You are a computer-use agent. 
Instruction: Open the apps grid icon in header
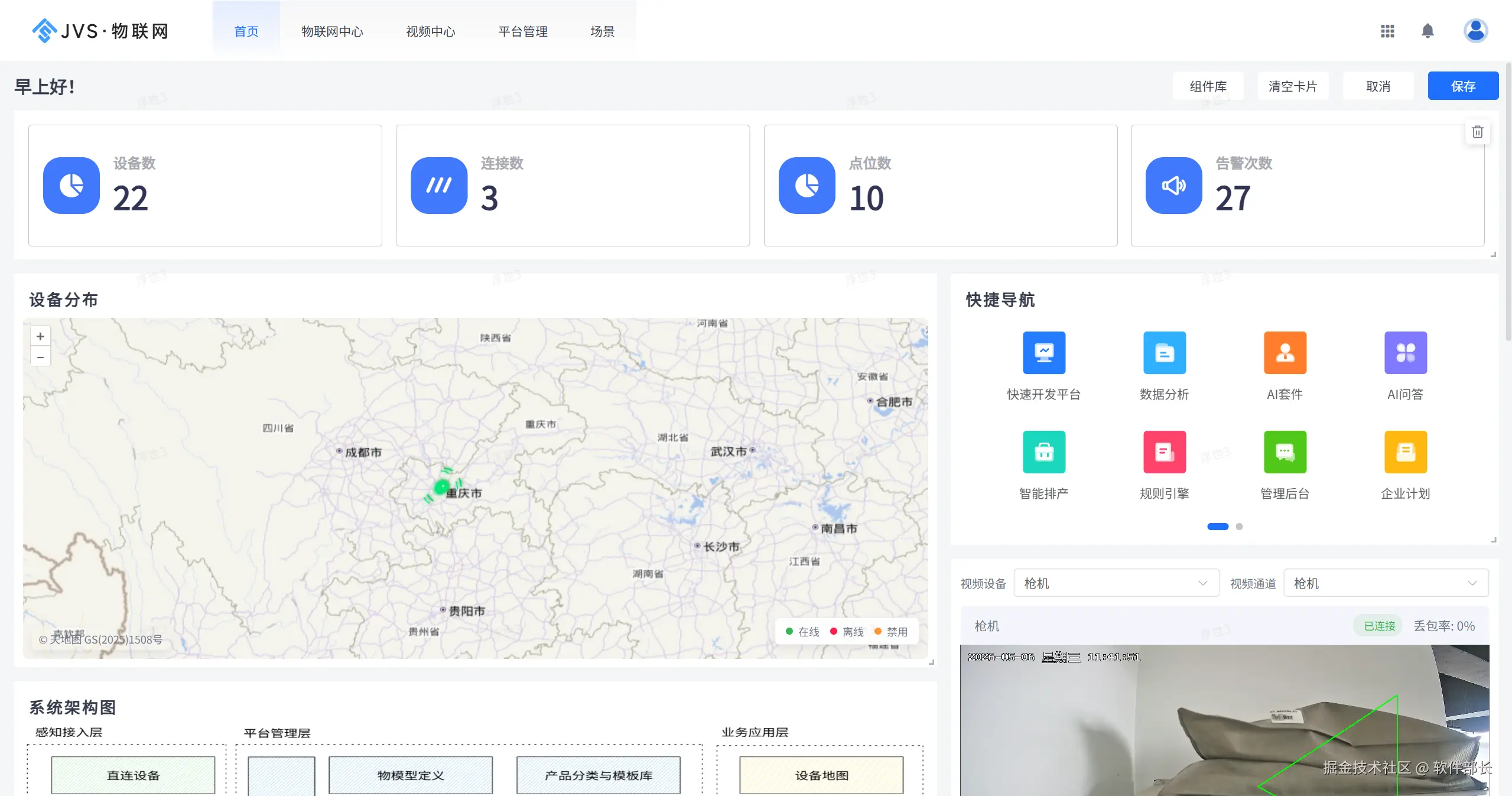point(1387,31)
